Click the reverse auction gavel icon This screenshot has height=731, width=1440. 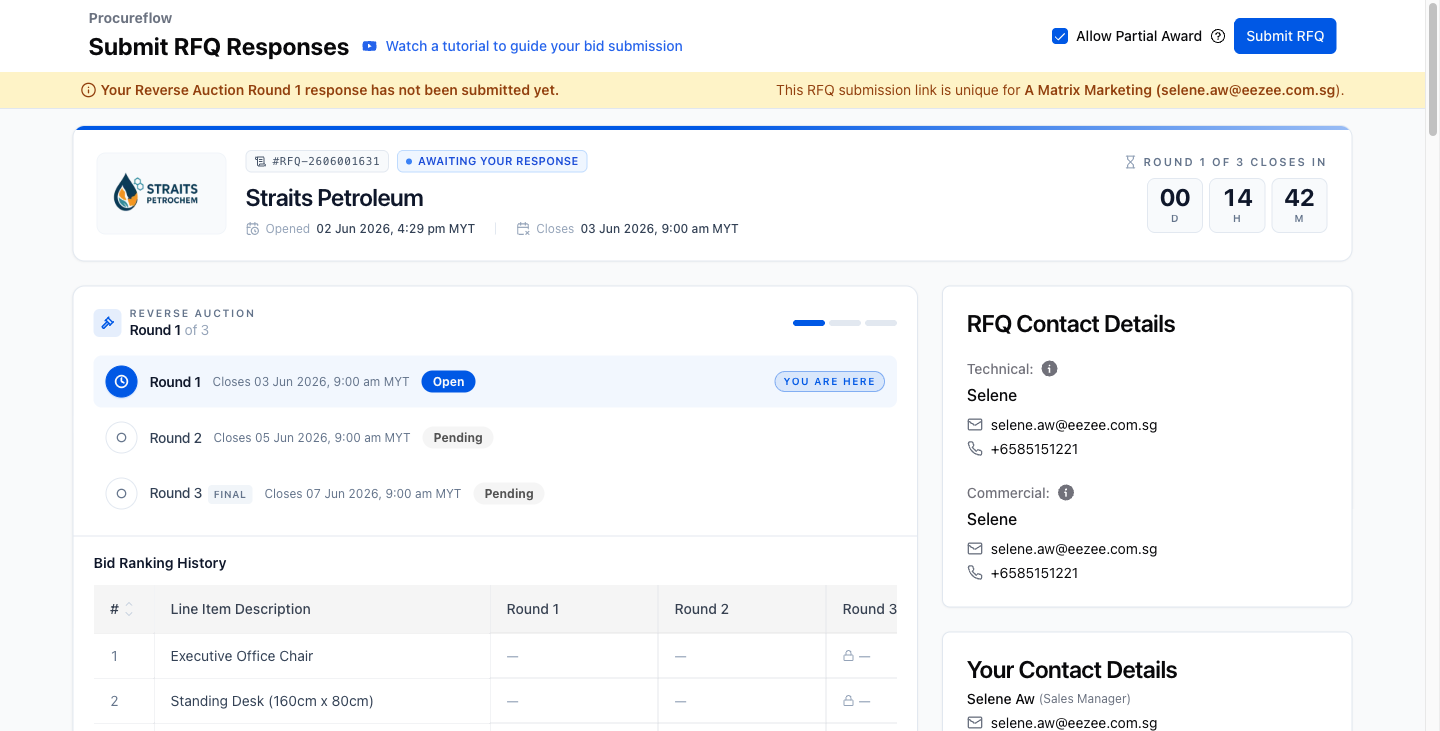click(108, 322)
